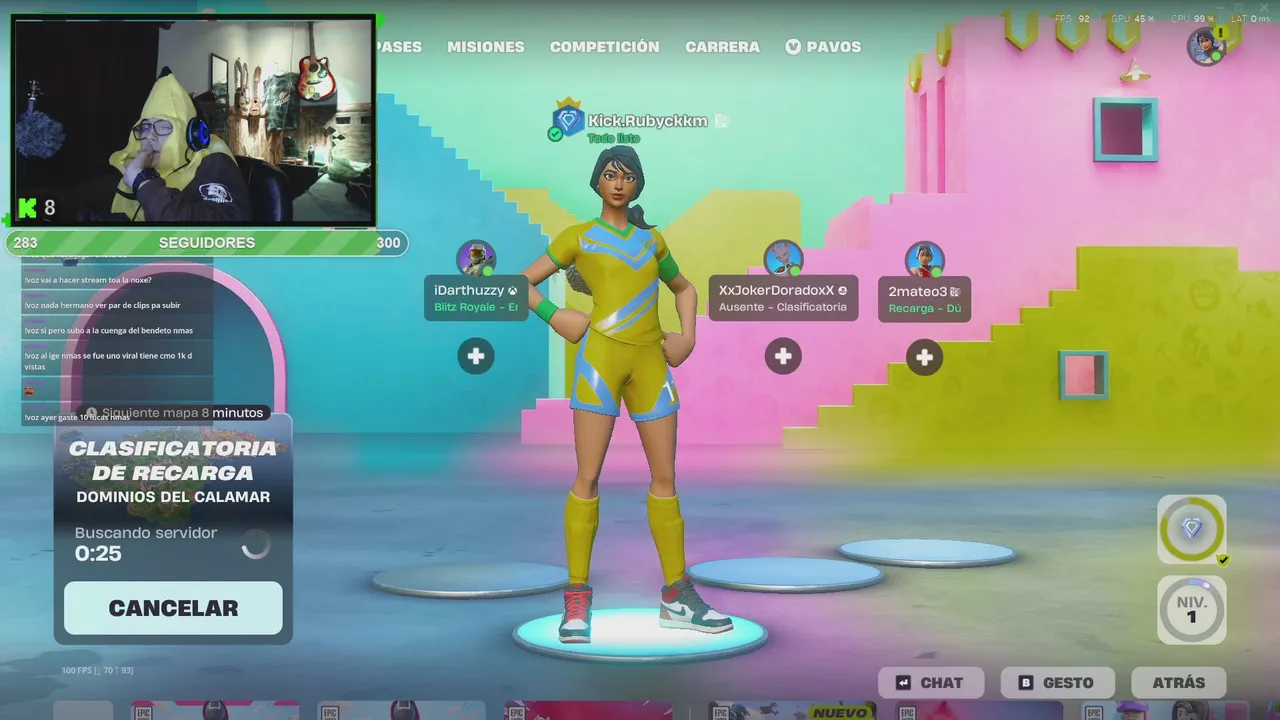Click the icon right of the Kick.Rubyckkm name
Image resolution: width=1280 pixels, height=720 pixels.
coord(721,121)
